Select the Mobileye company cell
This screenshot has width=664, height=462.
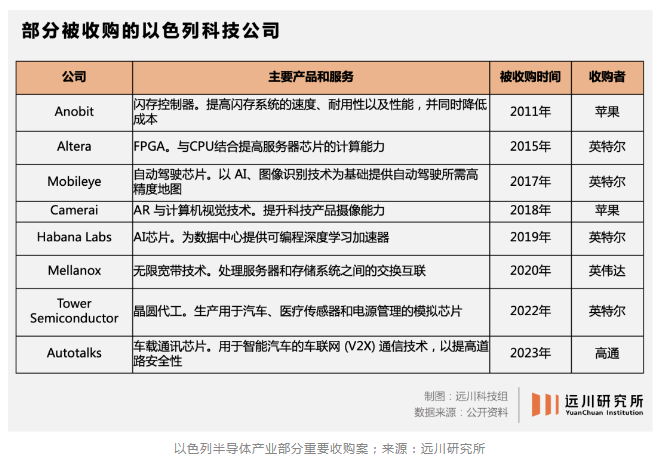point(74,182)
